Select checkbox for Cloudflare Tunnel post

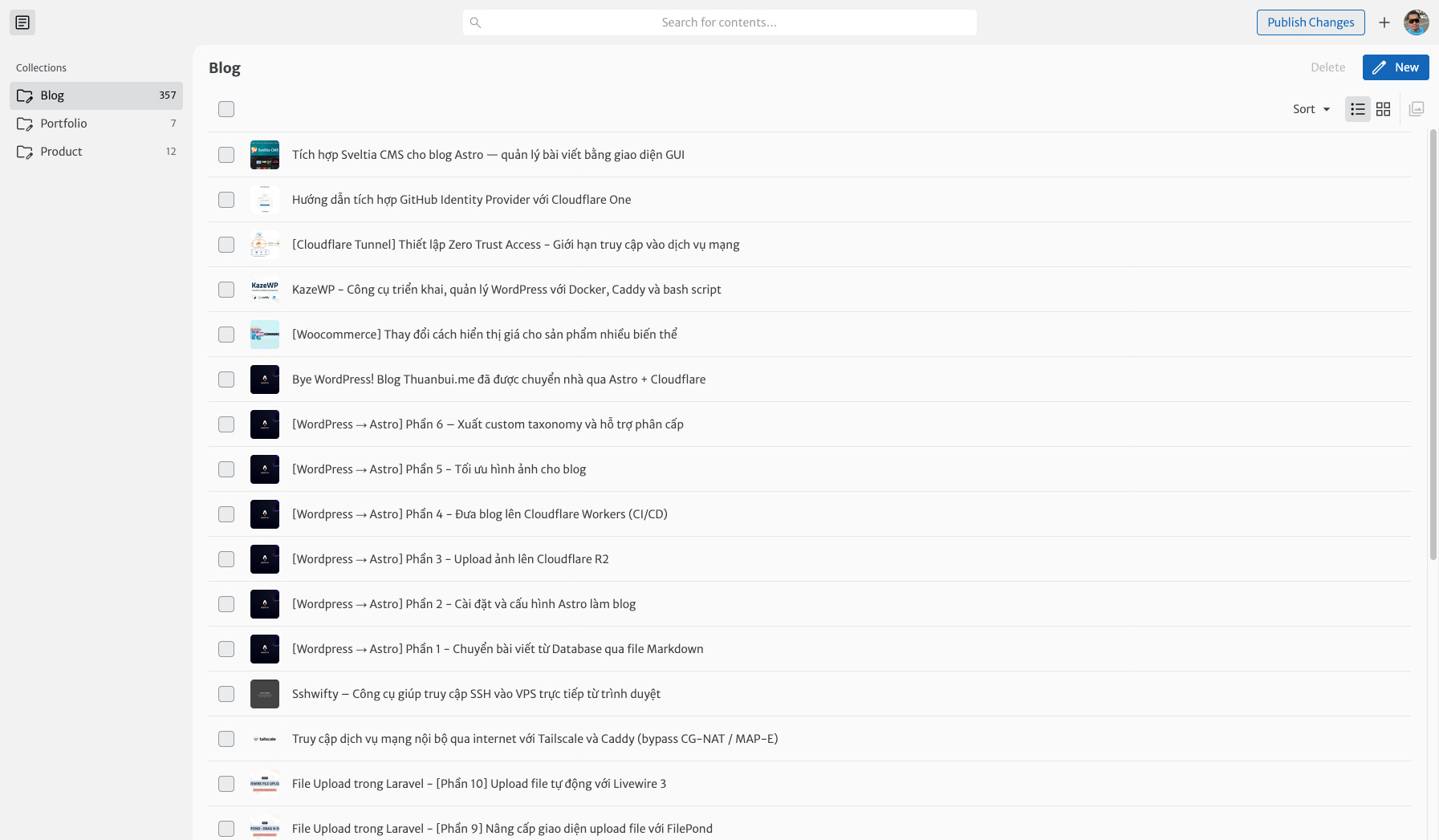226,245
